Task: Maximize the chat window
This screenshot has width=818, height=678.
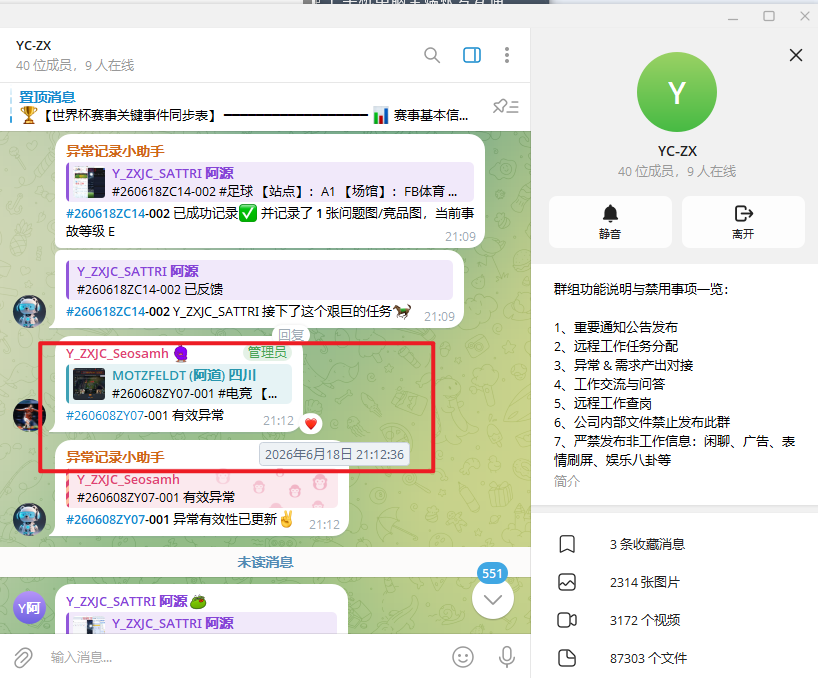Action: [769, 16]
